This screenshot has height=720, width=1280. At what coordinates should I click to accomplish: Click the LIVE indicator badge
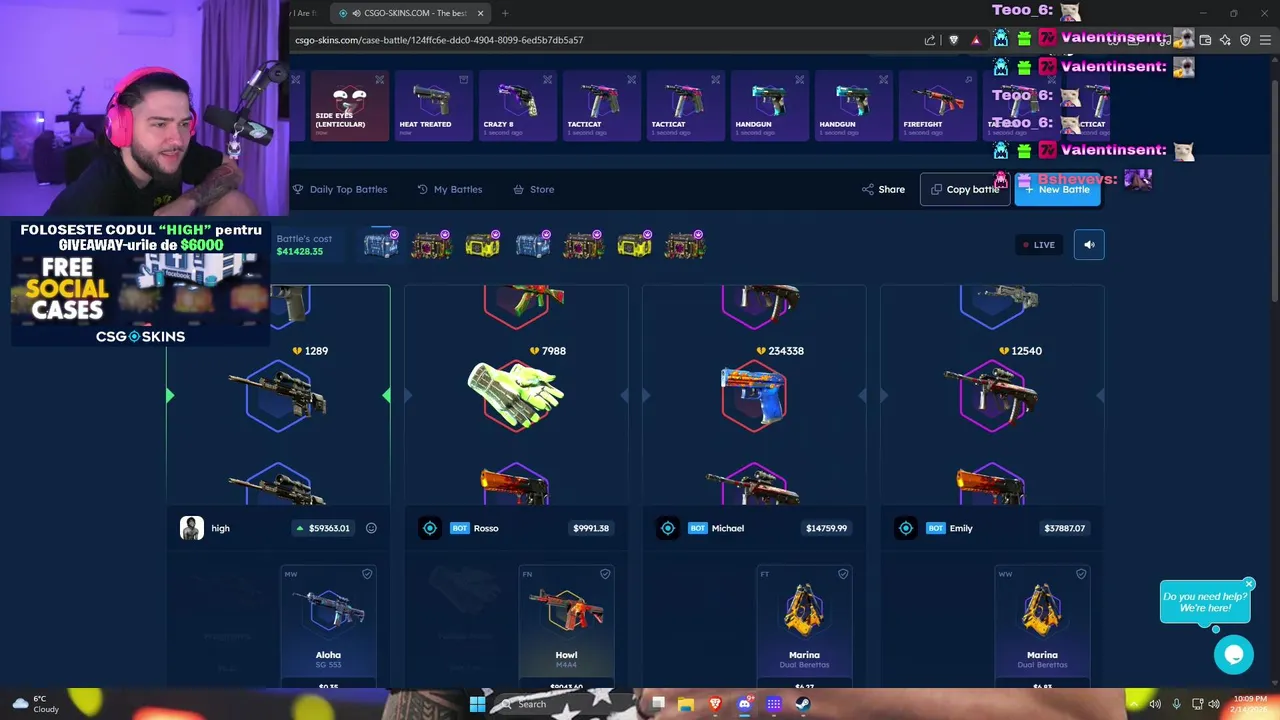(1039, 245)
